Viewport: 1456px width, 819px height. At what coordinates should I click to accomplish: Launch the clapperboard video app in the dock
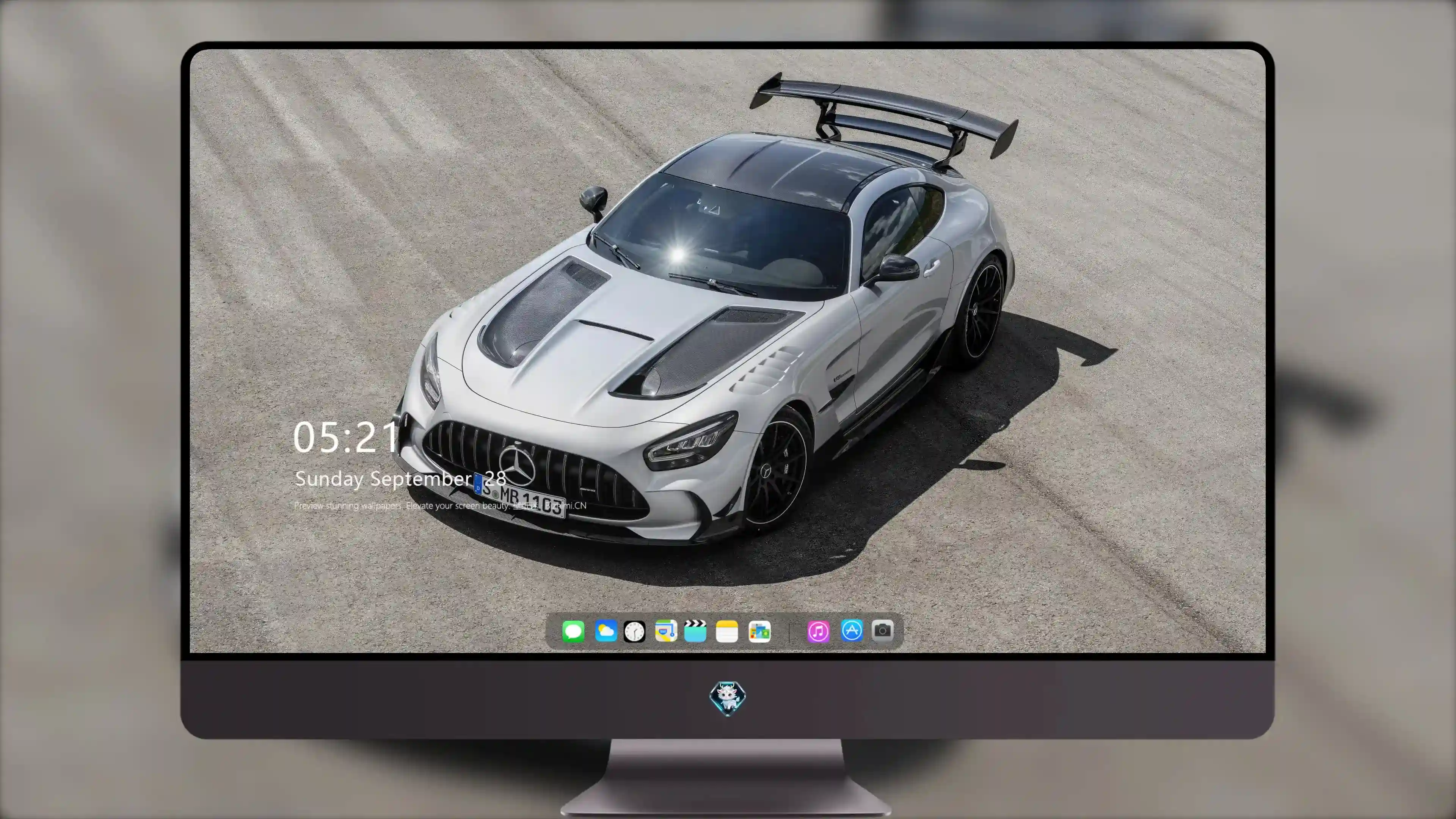[695, 631]
